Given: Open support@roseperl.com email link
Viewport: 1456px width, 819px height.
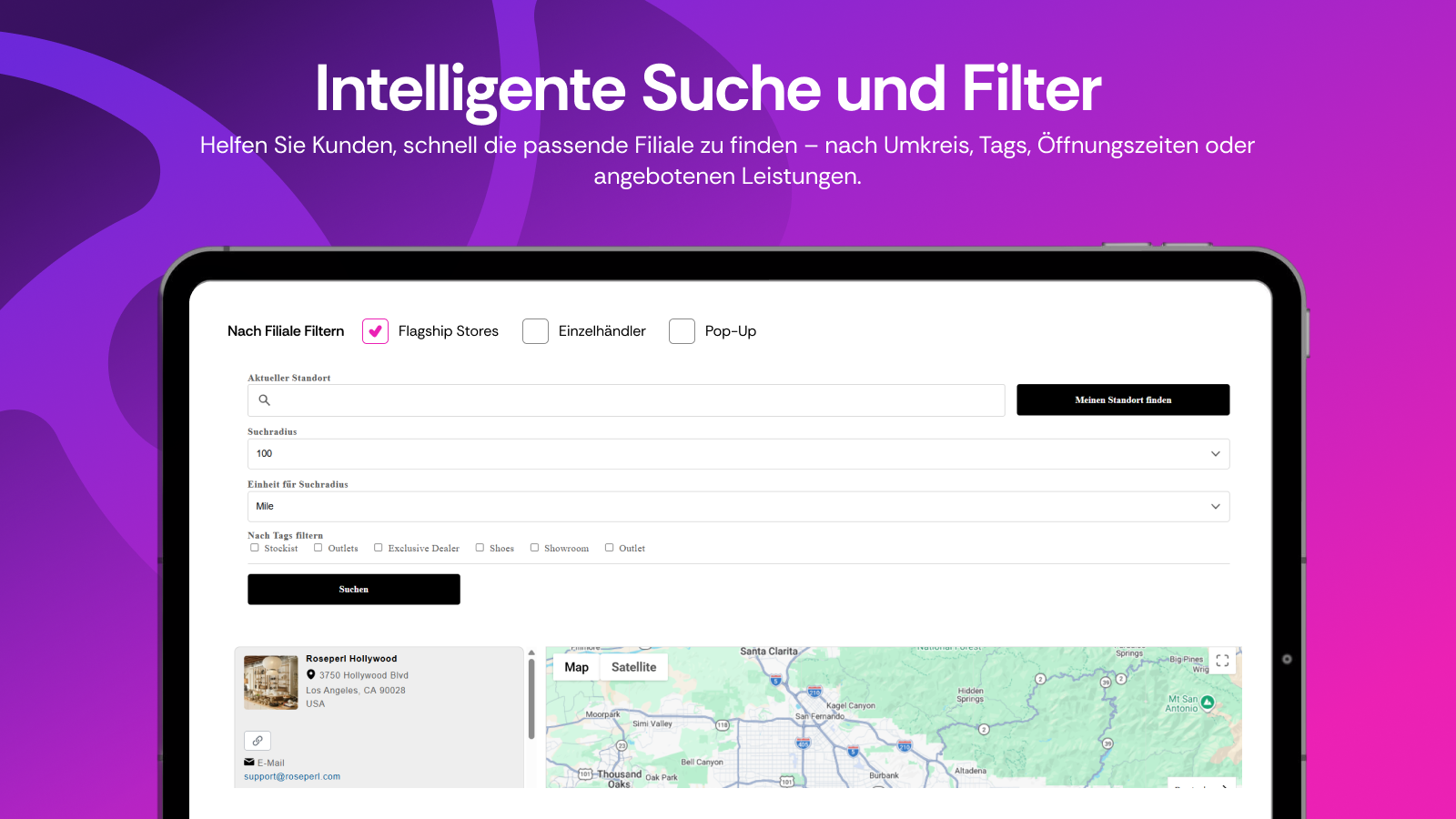Looking at the screenshot, I should 292,777.
